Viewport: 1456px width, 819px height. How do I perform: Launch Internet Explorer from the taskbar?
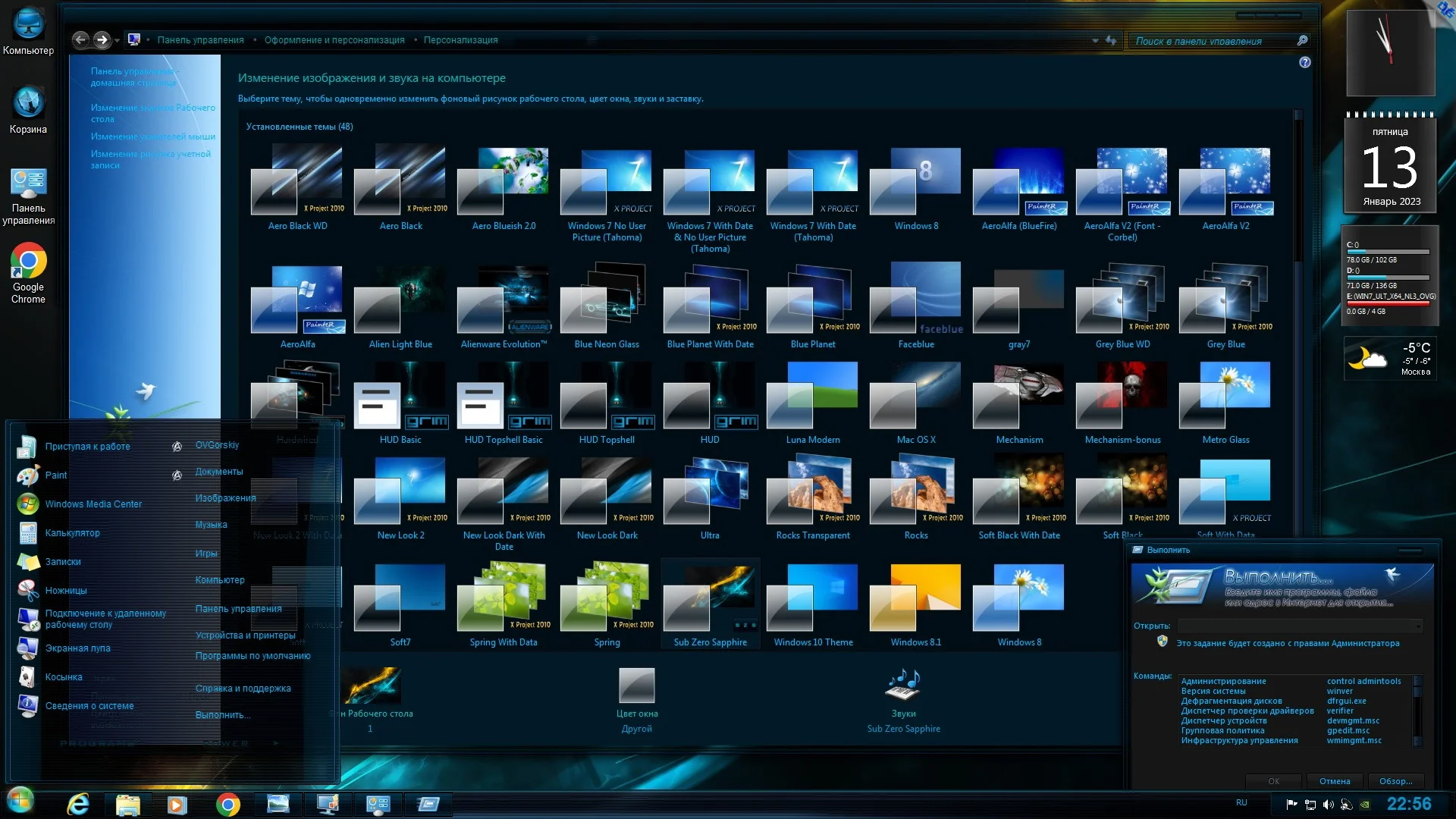pyautogui.click(x=78, y=804)
